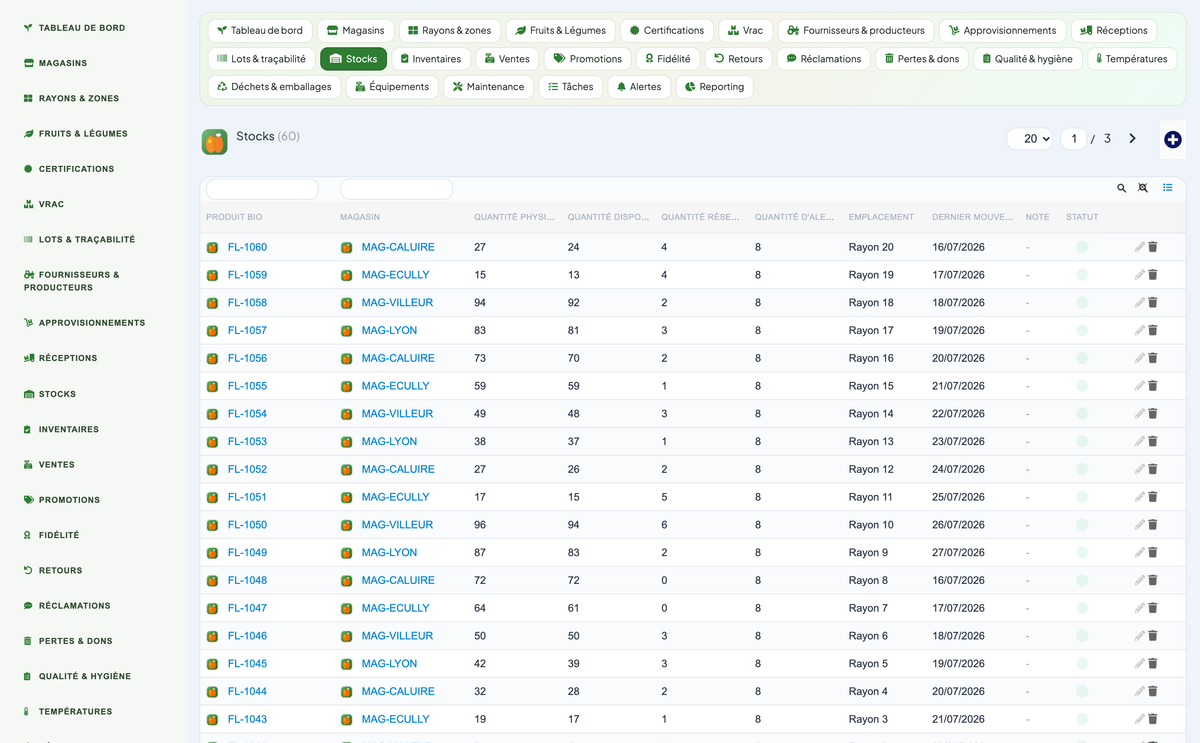The height and width of the screenshot is (743, 1200).
Task: Edit the FL-1045 row with the pencil icon
Action: [1139, 664]
